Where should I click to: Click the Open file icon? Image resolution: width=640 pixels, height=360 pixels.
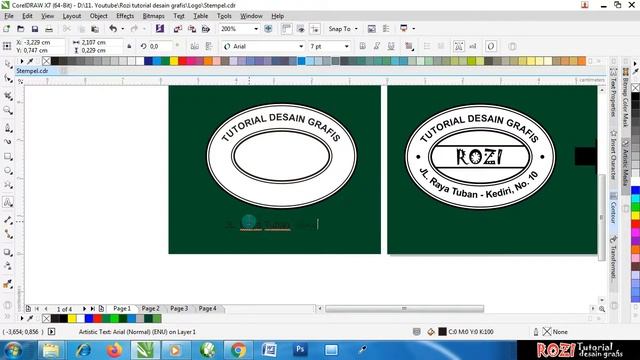click(x=20, y=29)
